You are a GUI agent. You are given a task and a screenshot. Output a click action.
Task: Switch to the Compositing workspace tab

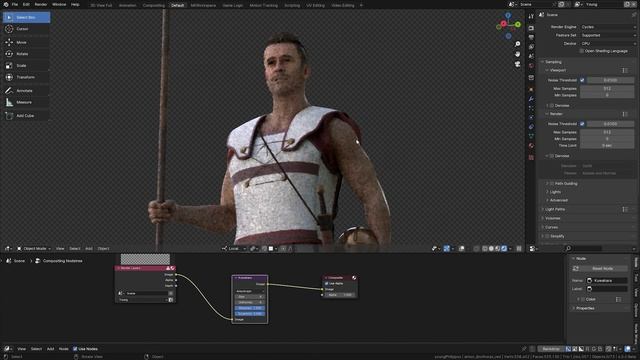(154, 5)
